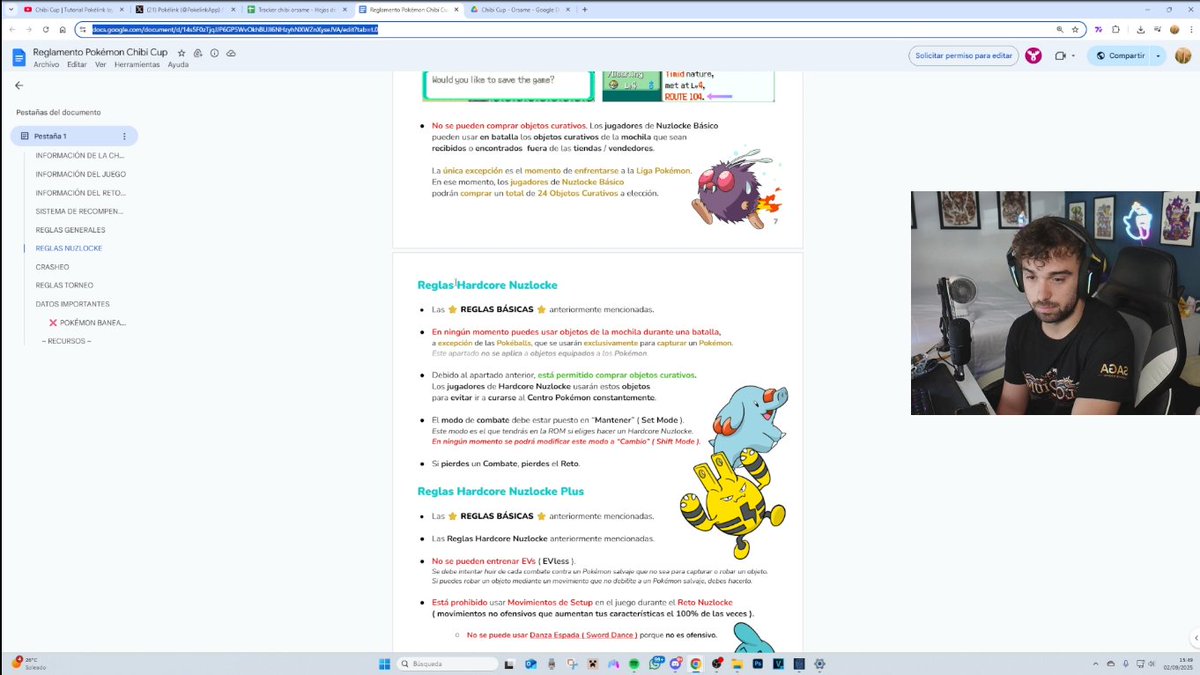Click the move-to-folder icon beside the title
The height and width of the screenshot is (675, 1200).
tap(198, 52)
